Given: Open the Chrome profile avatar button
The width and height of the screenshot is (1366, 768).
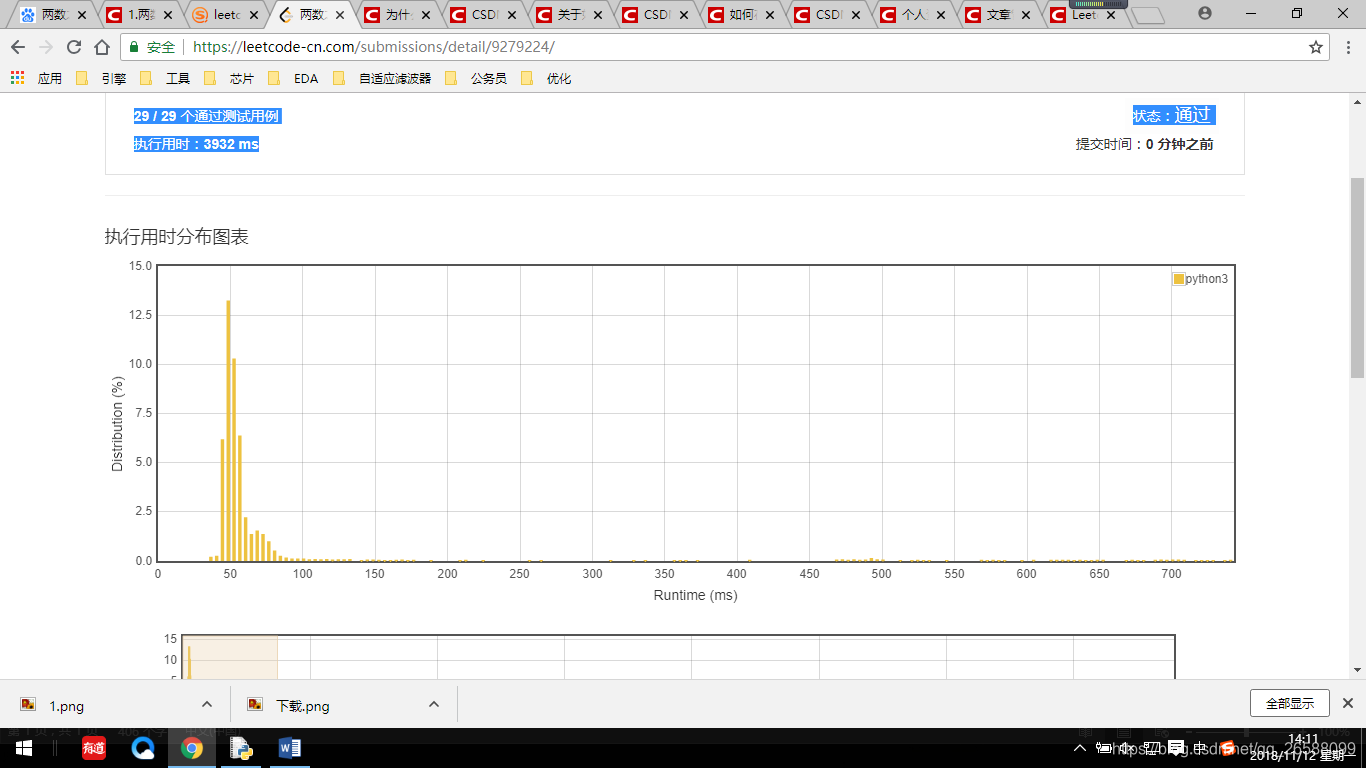Looking at the screenshot, I should tap(1204, 14).
